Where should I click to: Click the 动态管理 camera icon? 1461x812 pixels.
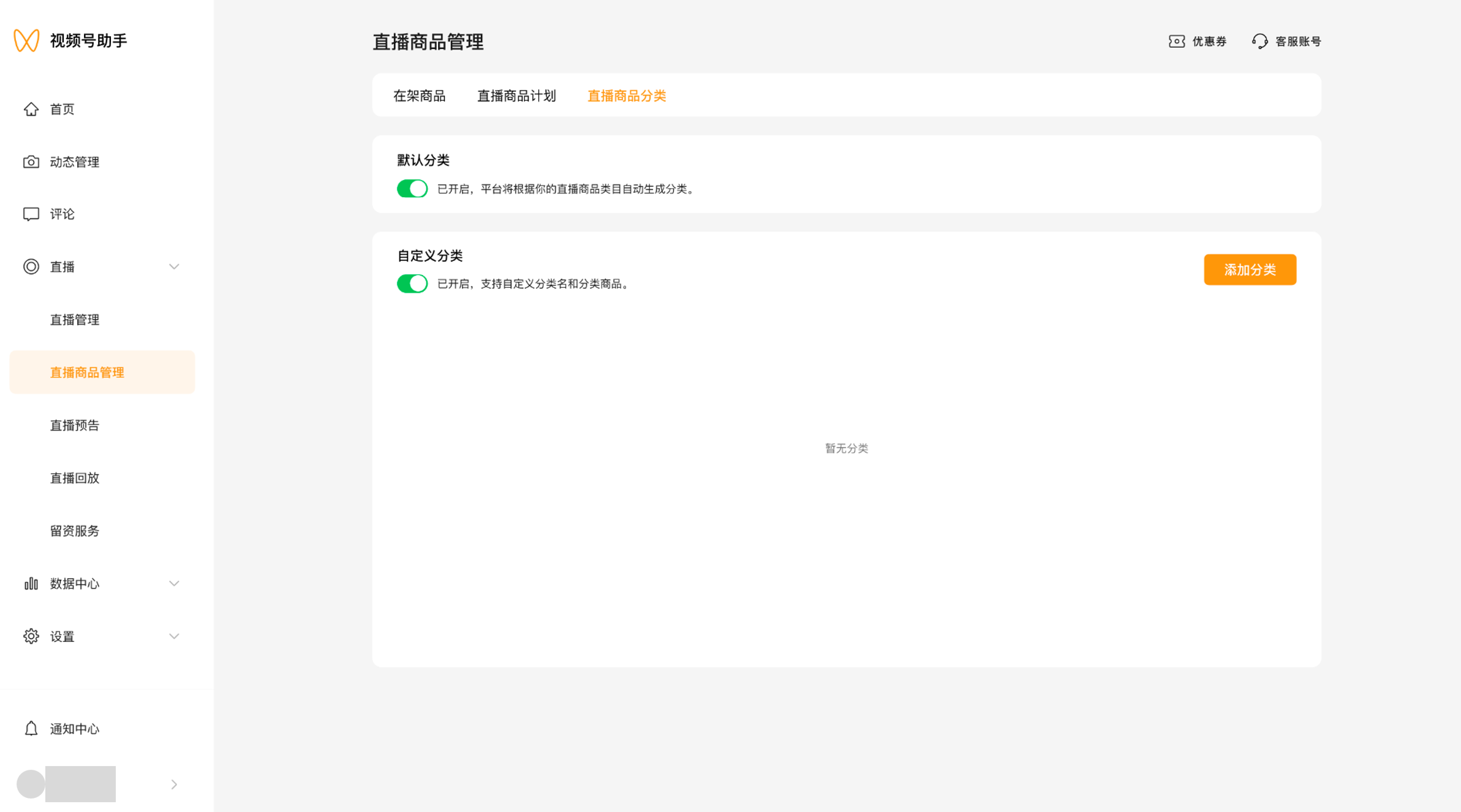[x=31, y=162]
